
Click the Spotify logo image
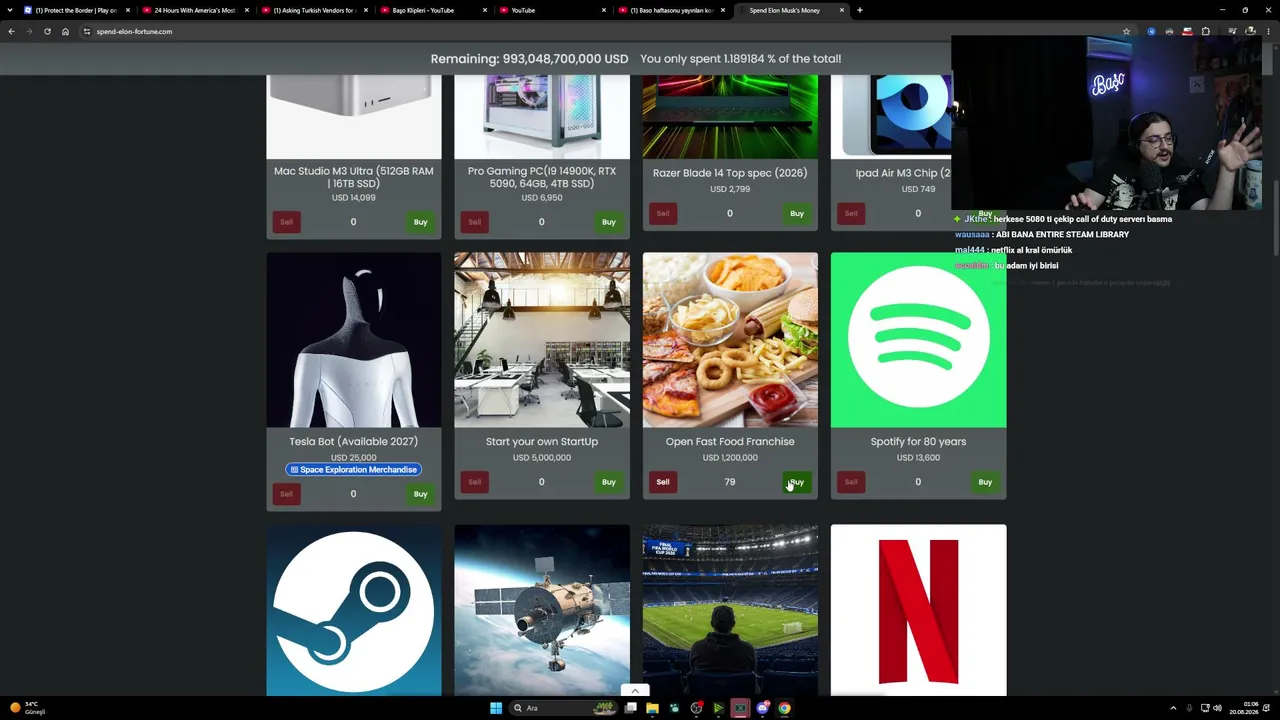(x=918, y=340)
